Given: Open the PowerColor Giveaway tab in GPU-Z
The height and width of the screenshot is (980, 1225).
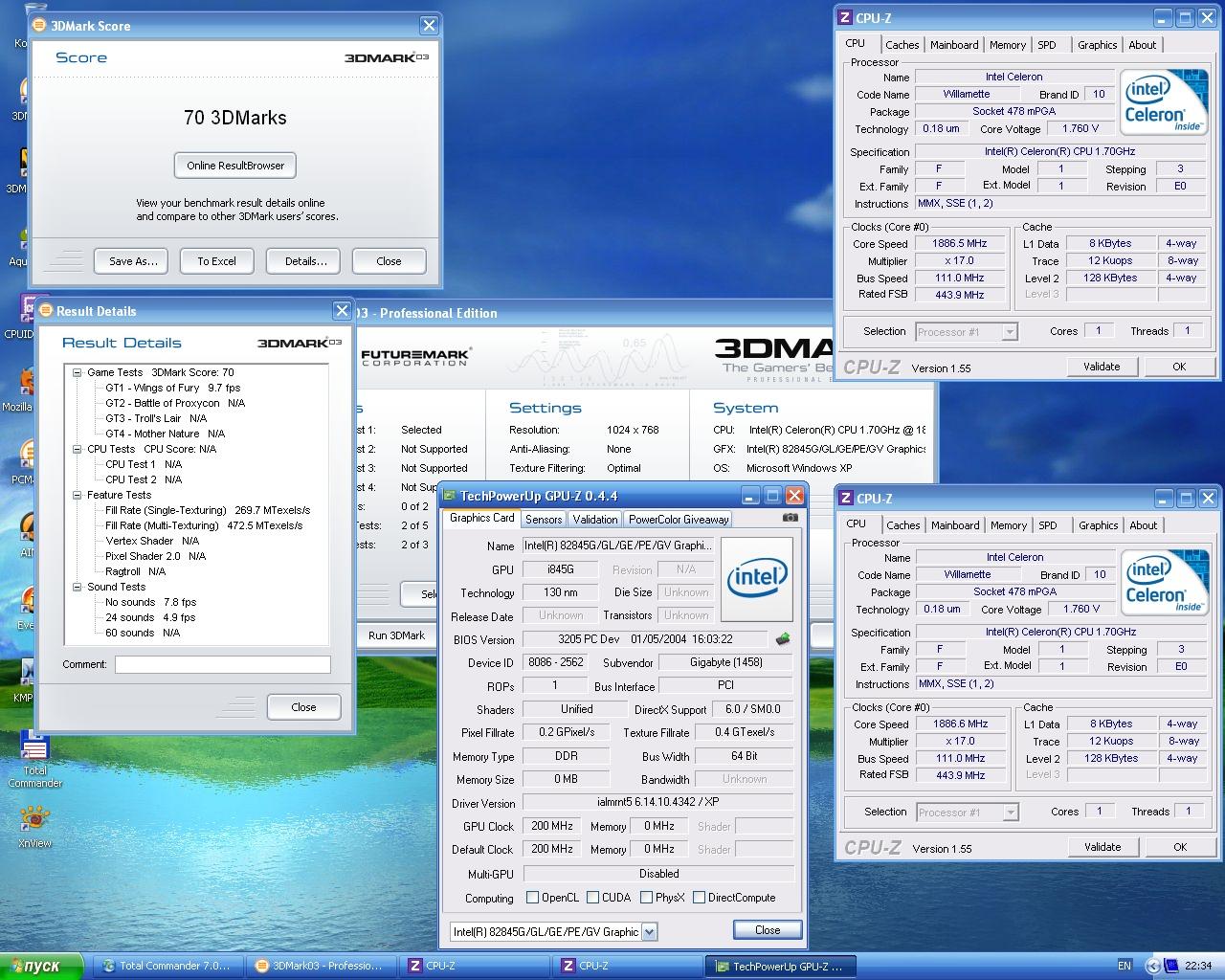Looking at the screenshot, I should coord(679,519).
